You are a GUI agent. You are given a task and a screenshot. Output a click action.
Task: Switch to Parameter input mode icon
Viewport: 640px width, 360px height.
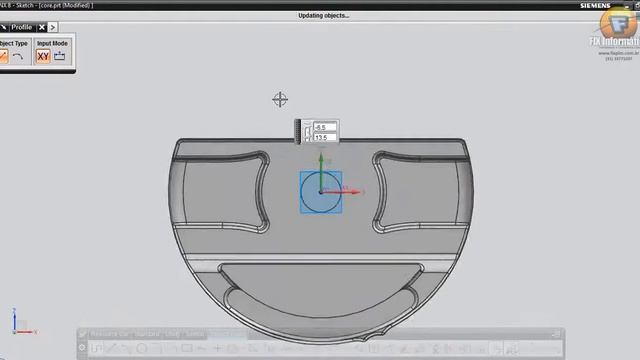pyautogui.click(x=60, y=56)
